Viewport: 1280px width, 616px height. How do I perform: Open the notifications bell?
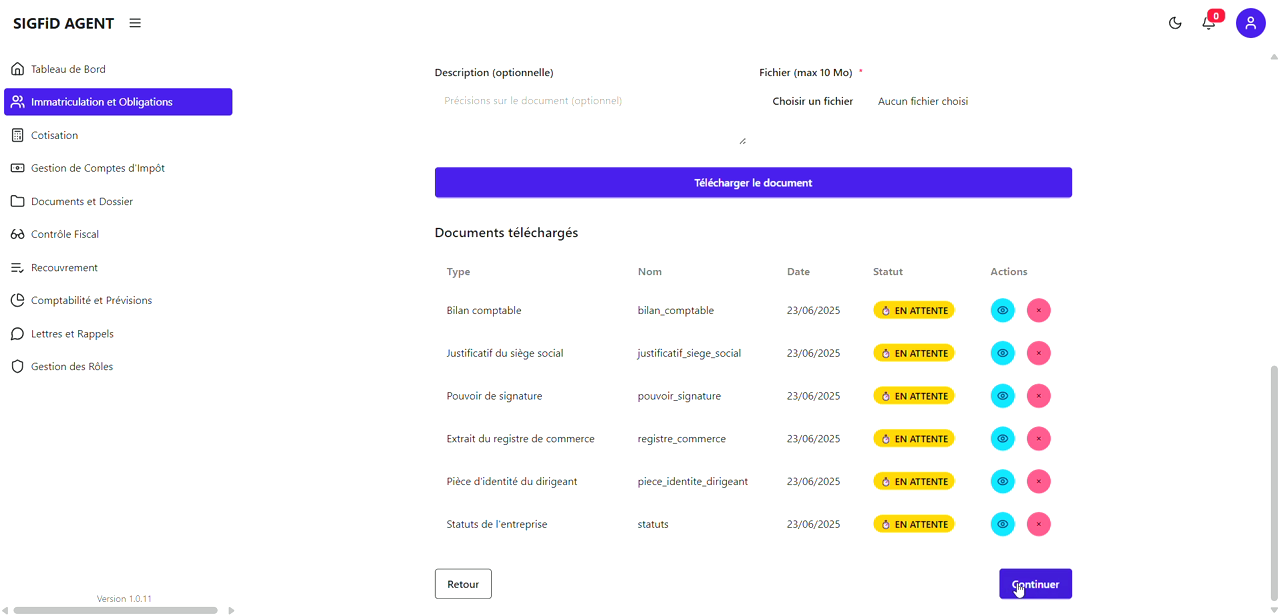tap(1208, 23)
